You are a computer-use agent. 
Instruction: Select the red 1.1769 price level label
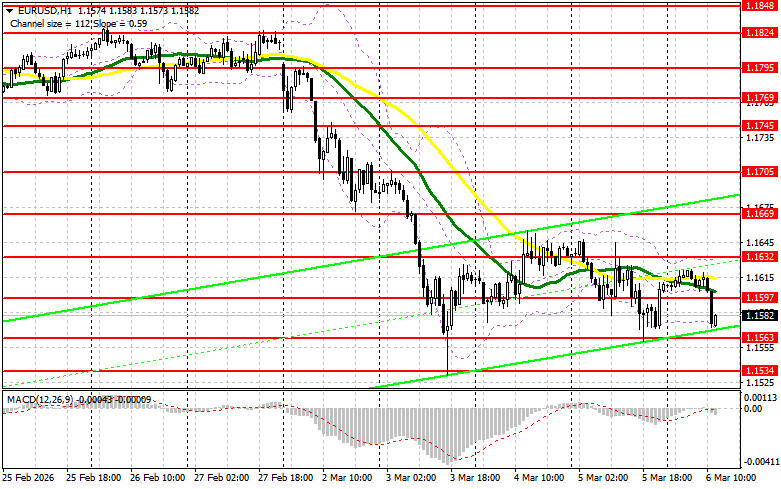(x=759, y=98)
